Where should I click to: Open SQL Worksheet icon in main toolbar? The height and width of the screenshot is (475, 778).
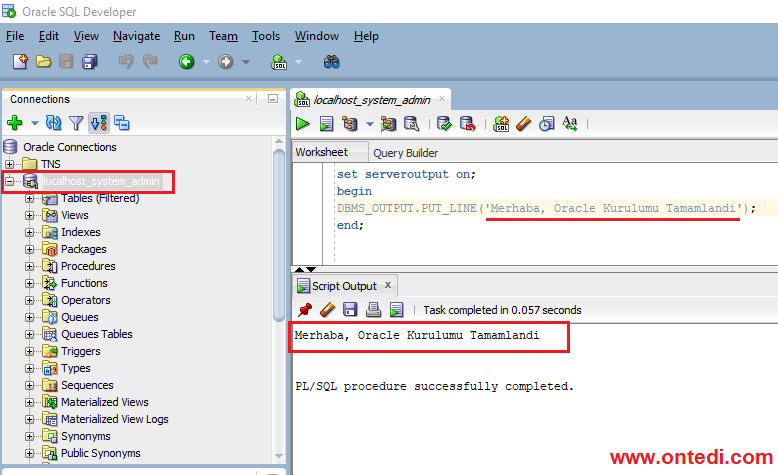[279, 62]
